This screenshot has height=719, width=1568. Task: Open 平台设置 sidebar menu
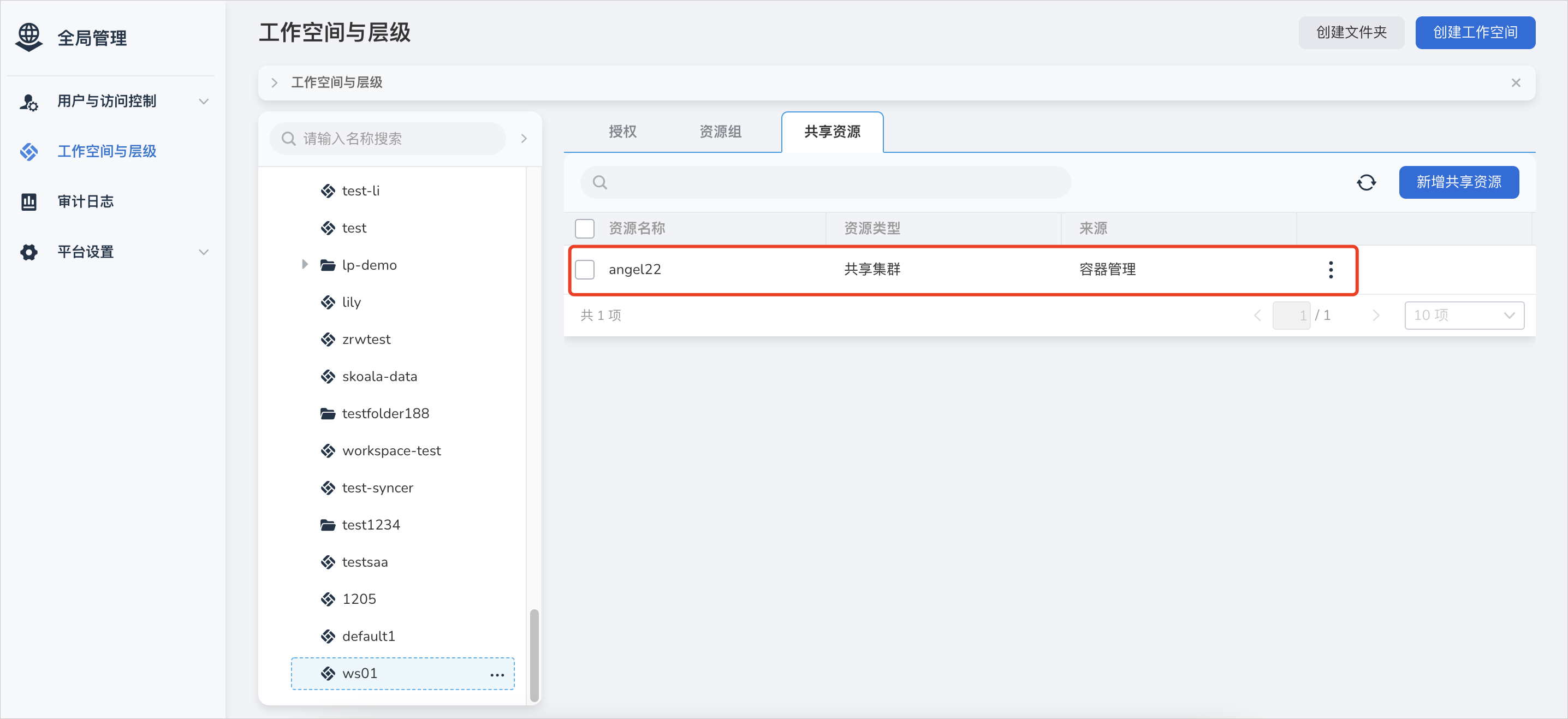tap(85, 252)
